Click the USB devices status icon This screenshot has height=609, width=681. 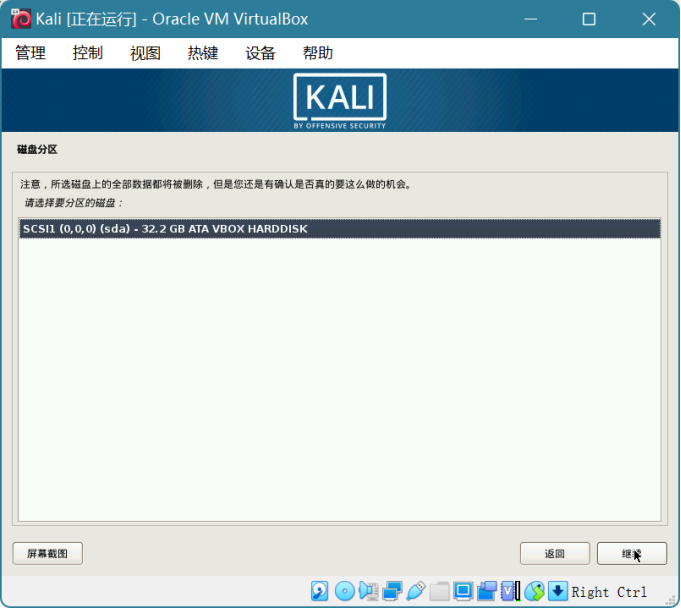416,591
